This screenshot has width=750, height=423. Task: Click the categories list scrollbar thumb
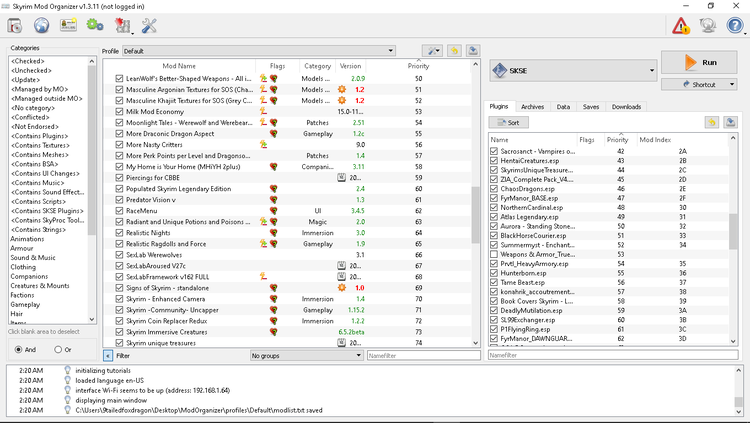coord(92,150)
